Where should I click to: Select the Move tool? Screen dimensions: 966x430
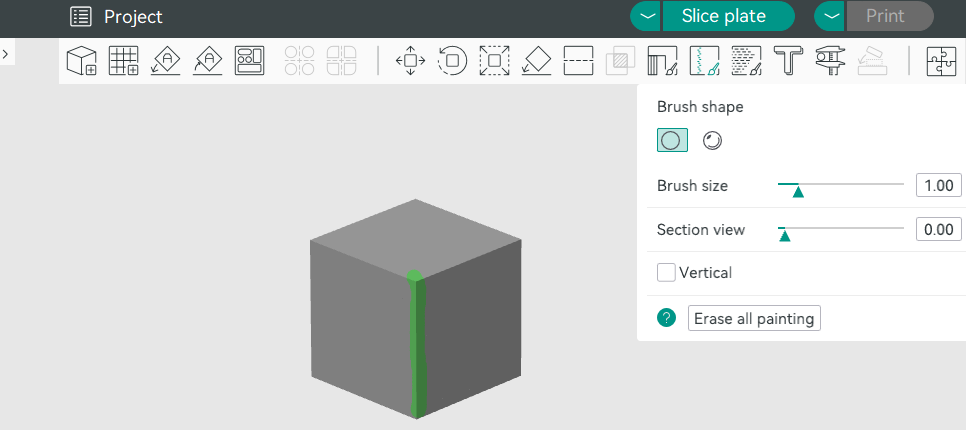tap(410, 61)
